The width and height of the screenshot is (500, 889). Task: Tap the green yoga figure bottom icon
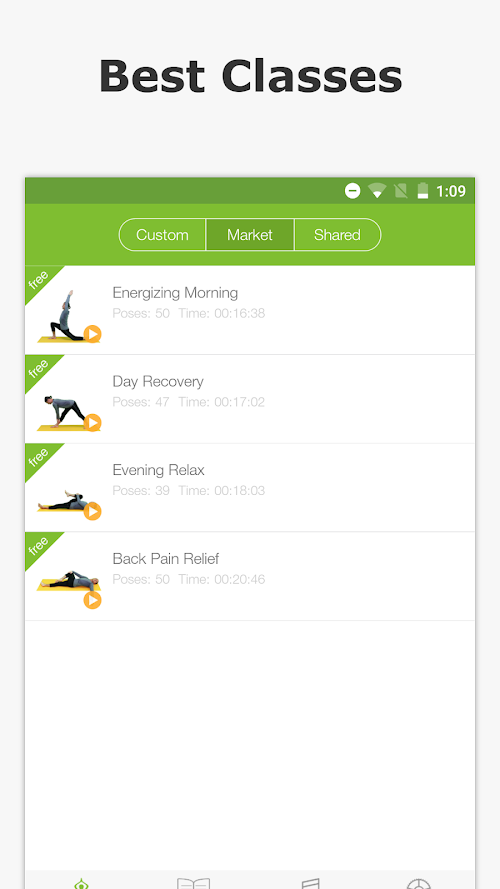82,884
